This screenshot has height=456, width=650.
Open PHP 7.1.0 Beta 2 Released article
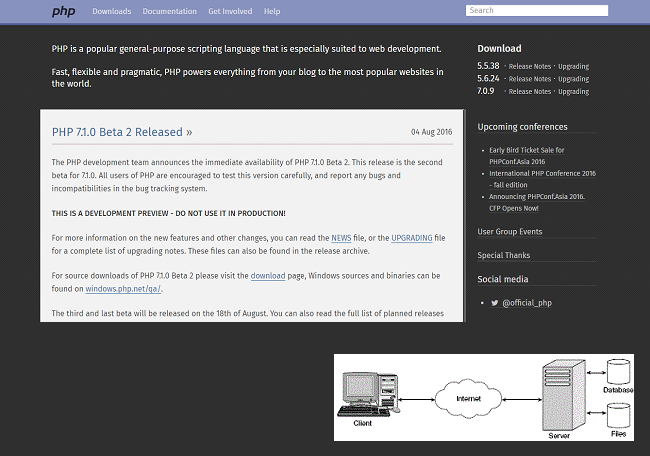coord(122,132)
